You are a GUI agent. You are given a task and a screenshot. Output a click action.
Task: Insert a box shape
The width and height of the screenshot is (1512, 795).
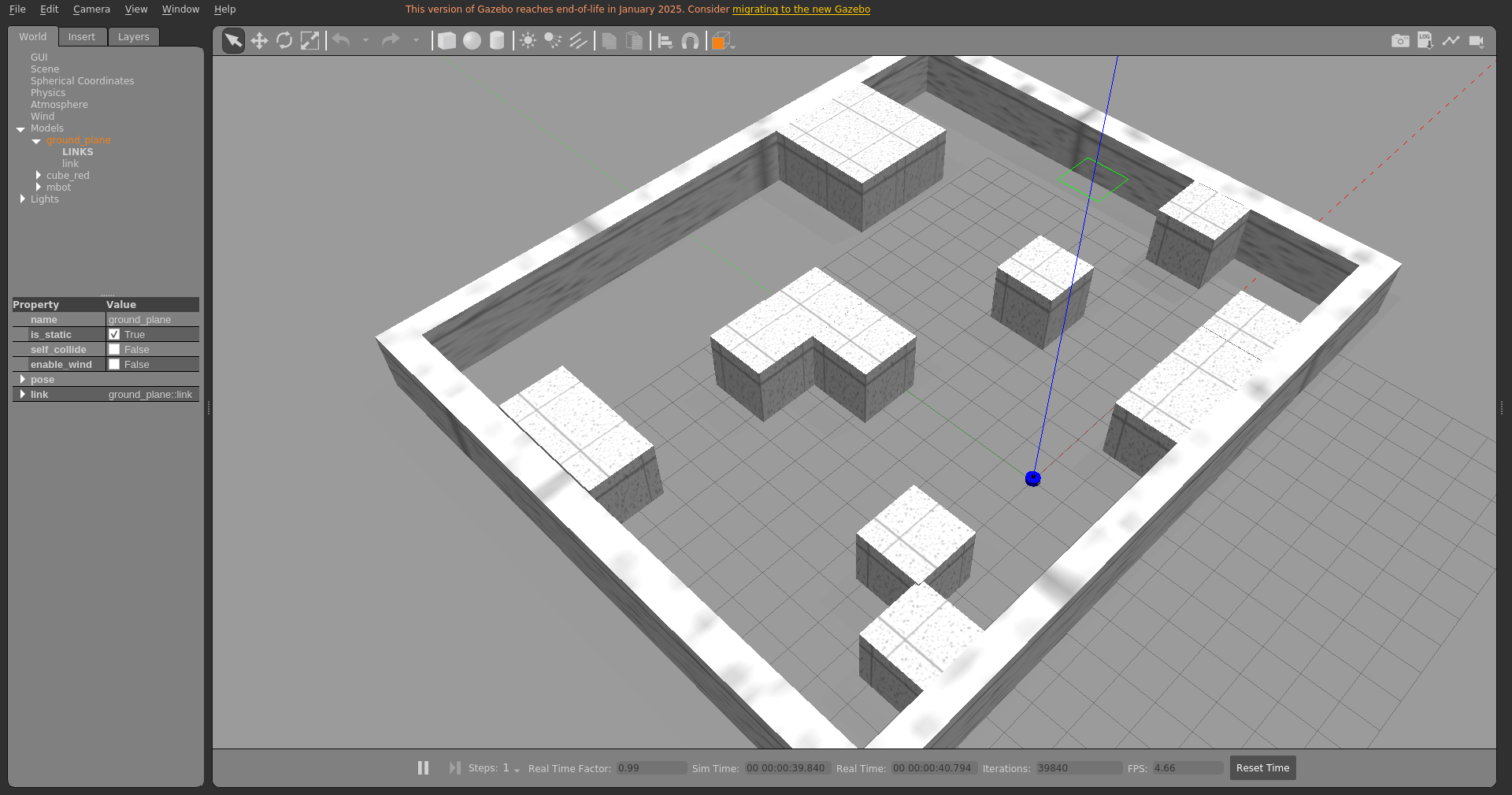pos(447,41)
